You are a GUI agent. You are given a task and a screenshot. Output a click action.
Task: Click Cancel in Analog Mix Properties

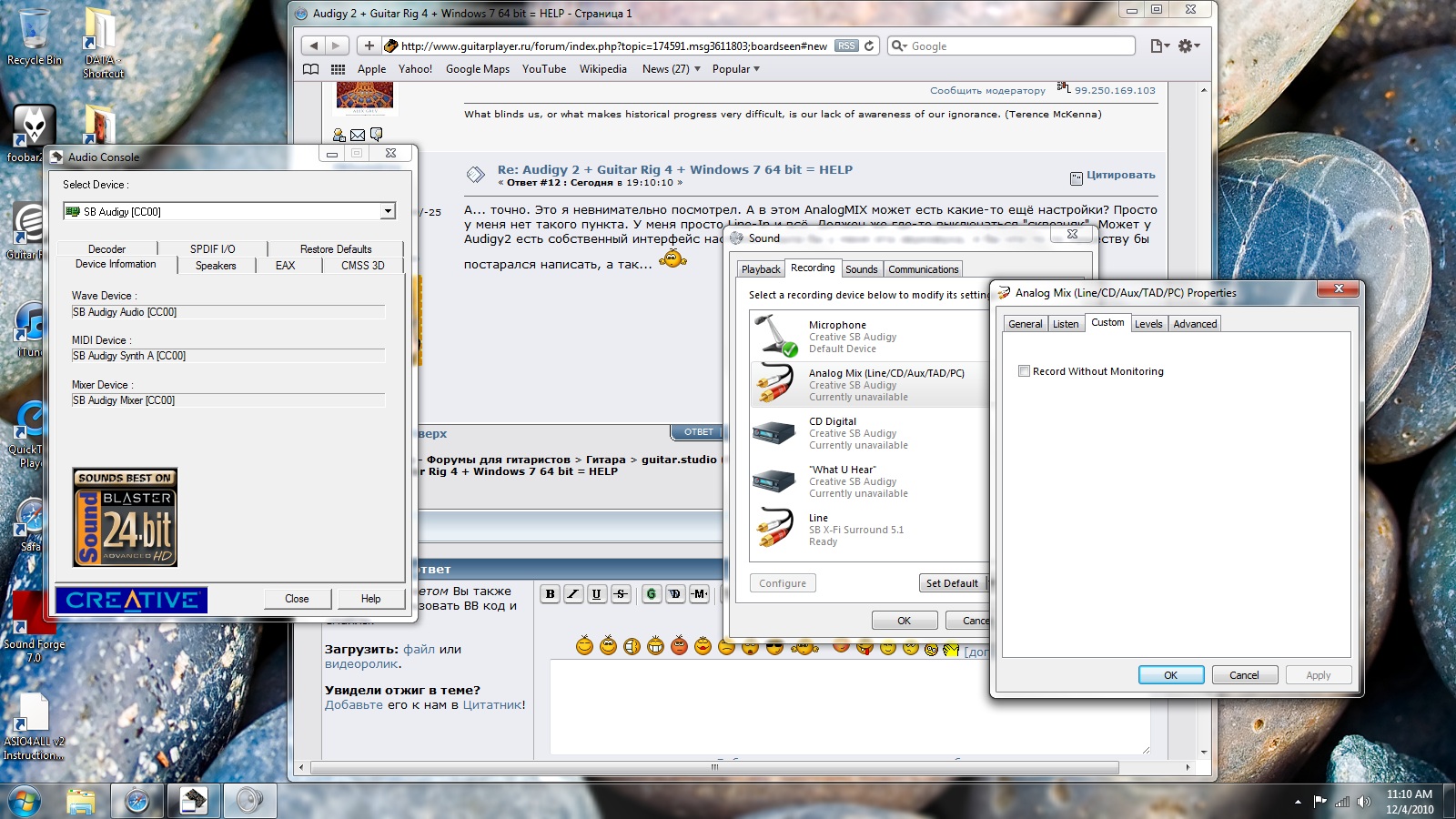(1244, 675)
